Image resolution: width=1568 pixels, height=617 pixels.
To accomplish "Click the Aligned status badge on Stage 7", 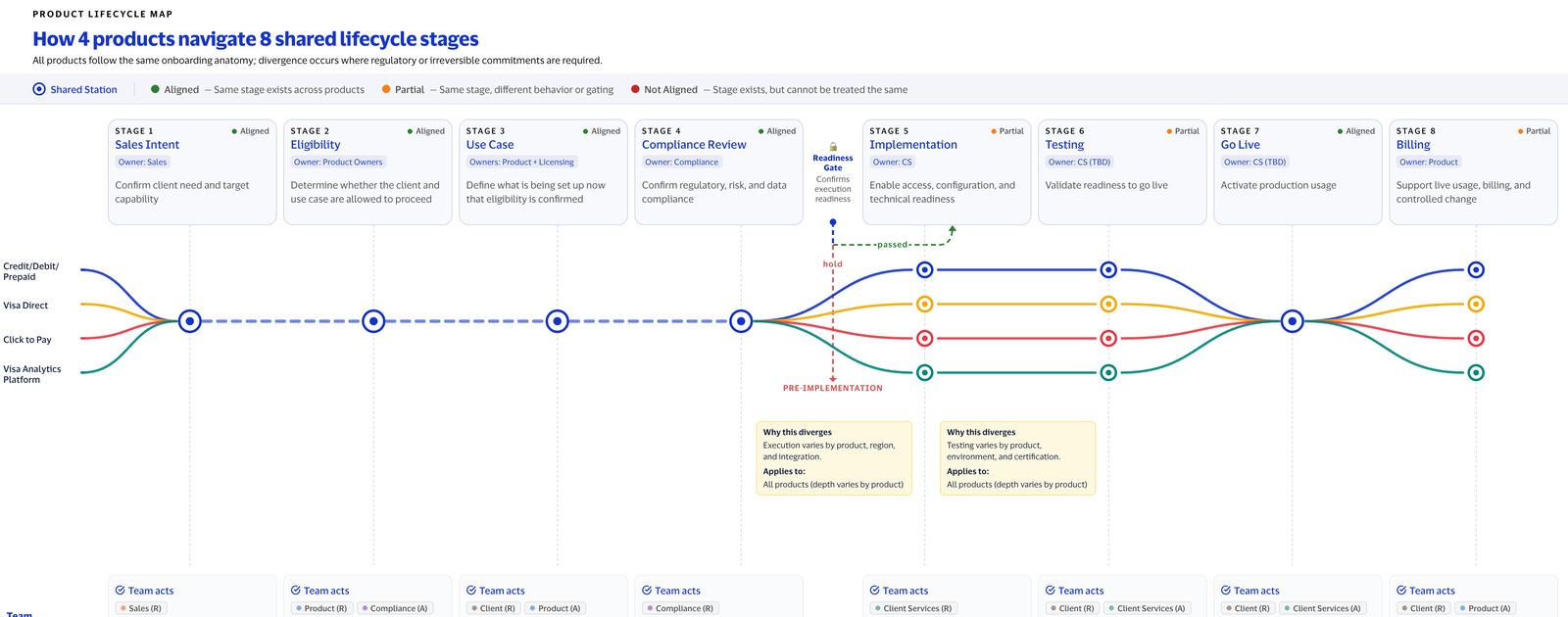I will pyautogui.click(x=1356, y=131).
